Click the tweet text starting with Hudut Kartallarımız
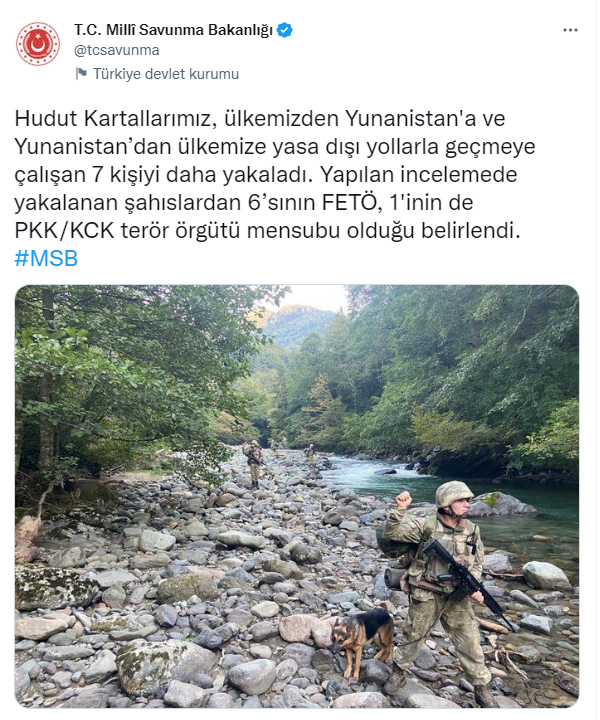This screenshot has width=600, height=720. click(x=275, y=174)
